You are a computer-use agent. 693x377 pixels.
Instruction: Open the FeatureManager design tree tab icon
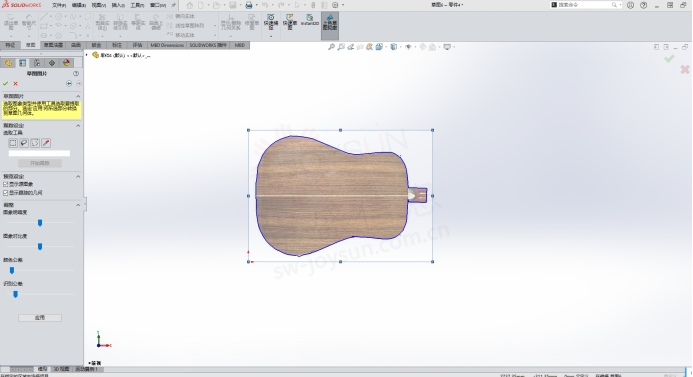click(x=8, y=63)
